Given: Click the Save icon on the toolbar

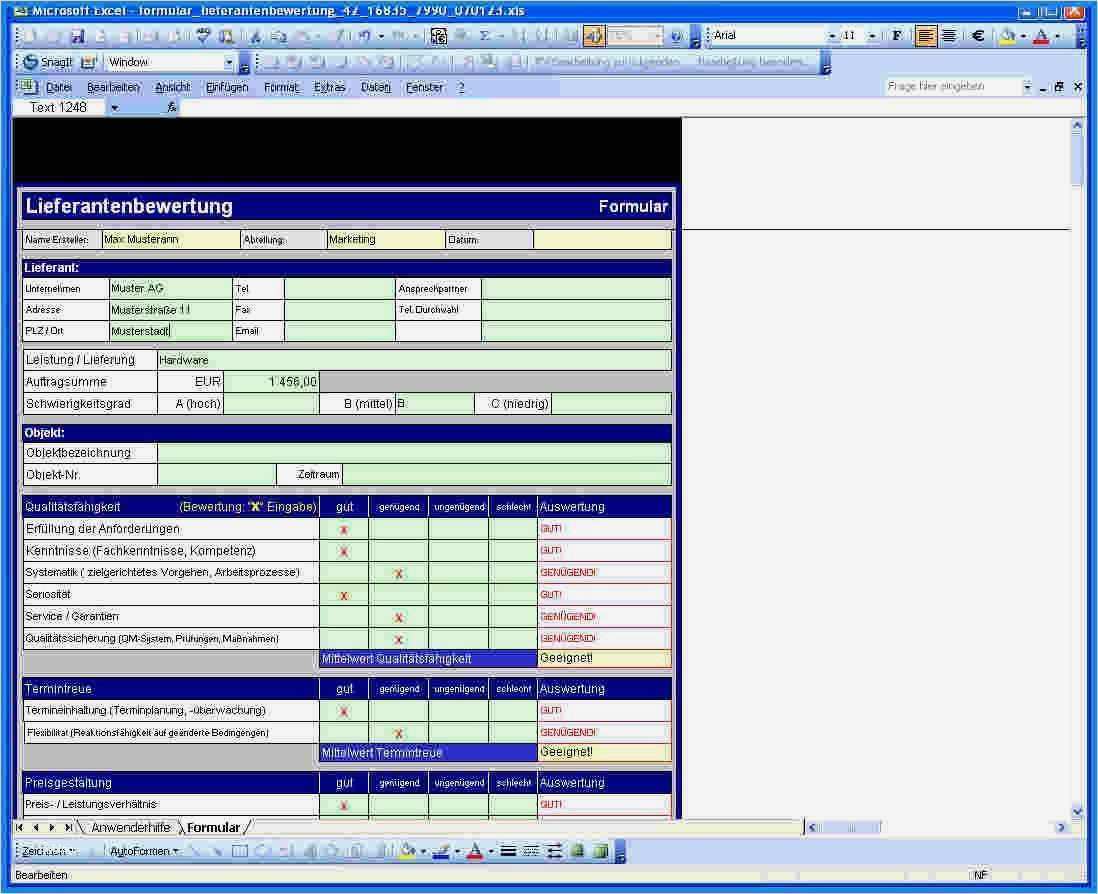Looking at the screenshot, I should point(75,35).
